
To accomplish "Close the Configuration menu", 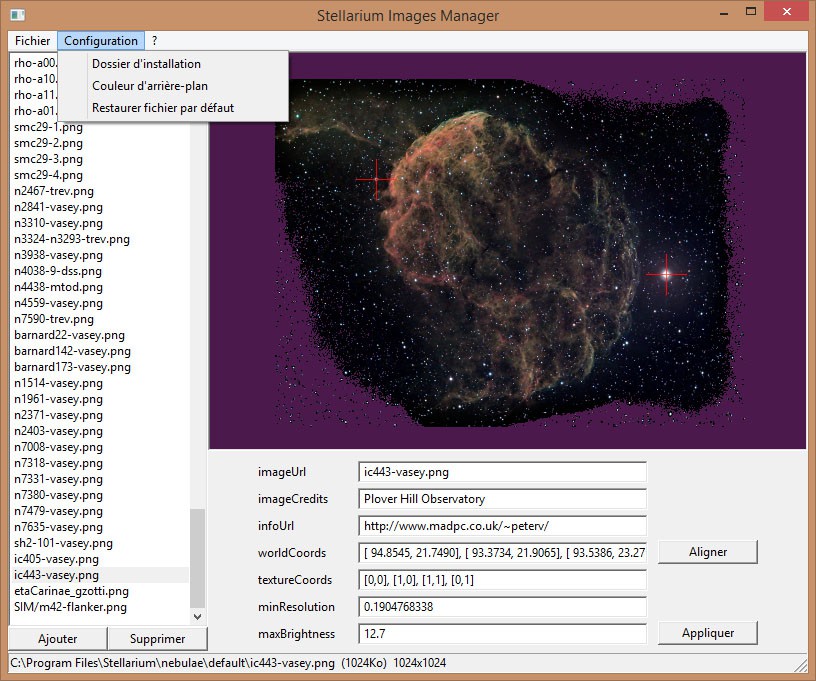I will pos(101,41).
